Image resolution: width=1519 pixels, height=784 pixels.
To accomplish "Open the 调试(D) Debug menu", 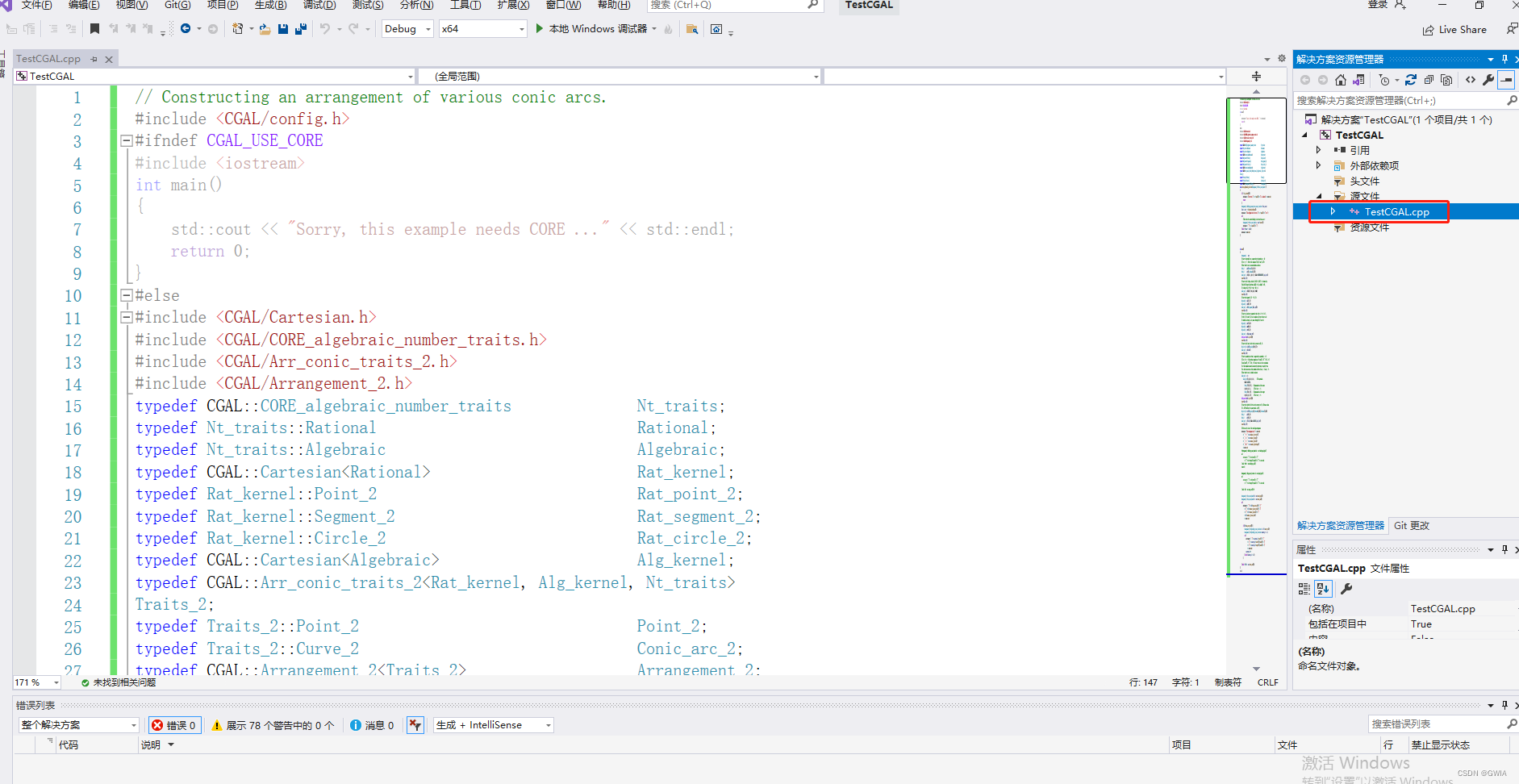I will tap(319, 5).
